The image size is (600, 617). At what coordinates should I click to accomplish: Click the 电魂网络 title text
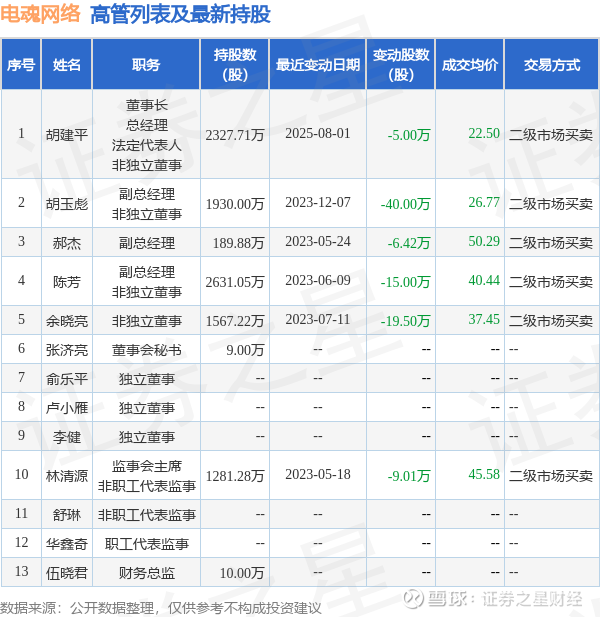coord(40,14)
